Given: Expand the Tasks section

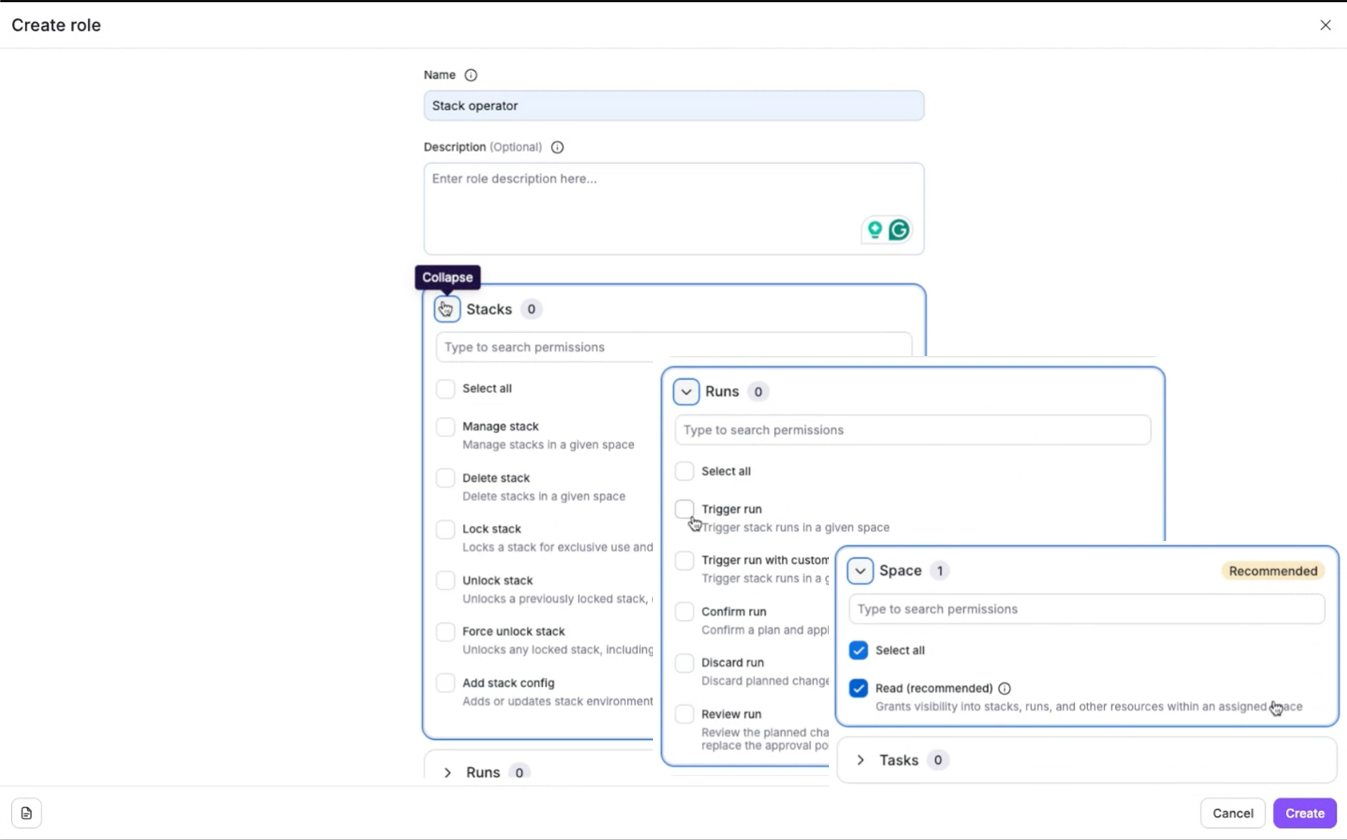Looking at the screenshot, I should click(x=860, y=760).
